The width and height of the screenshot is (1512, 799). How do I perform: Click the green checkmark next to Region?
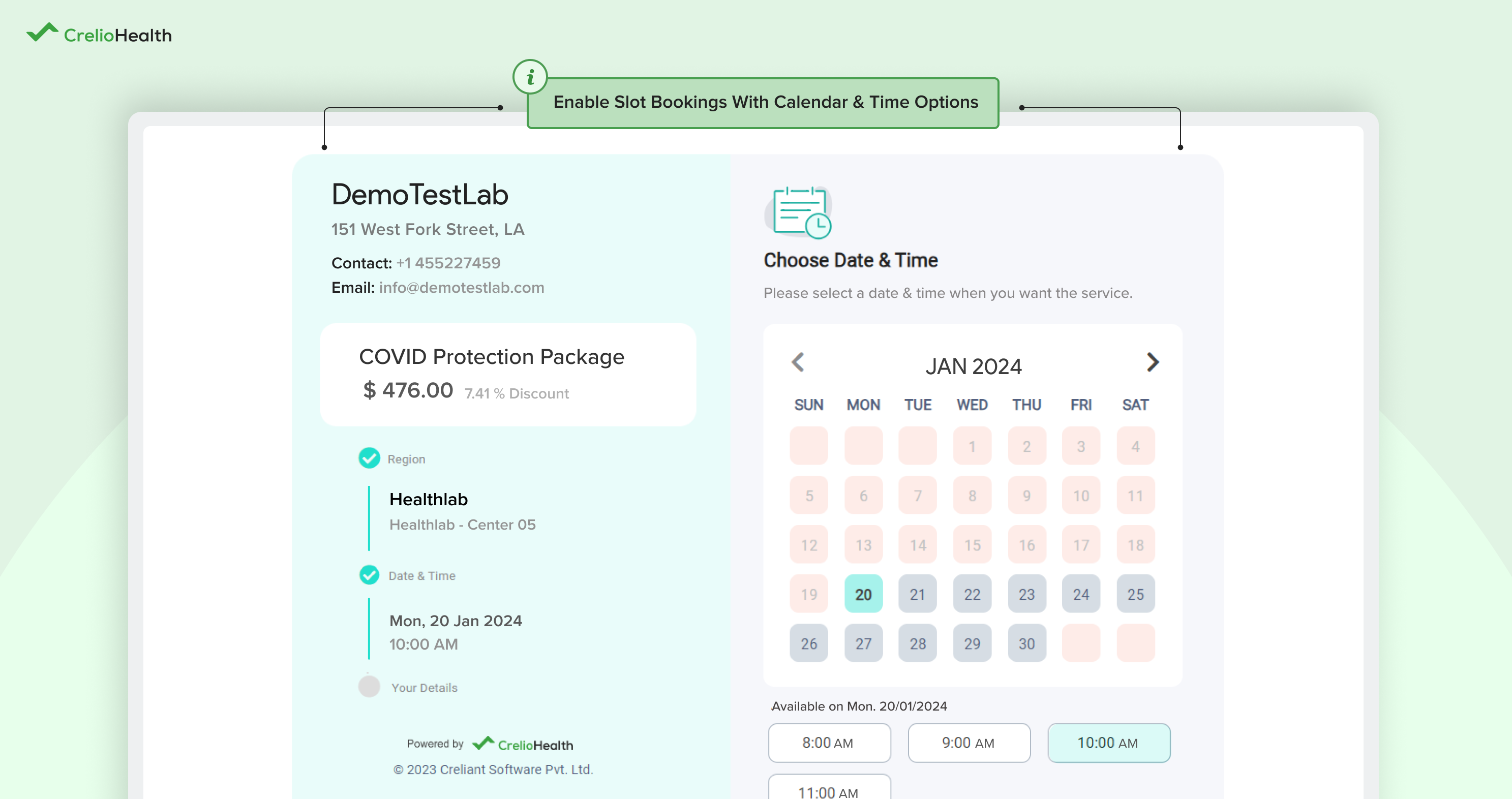[369, 458]
